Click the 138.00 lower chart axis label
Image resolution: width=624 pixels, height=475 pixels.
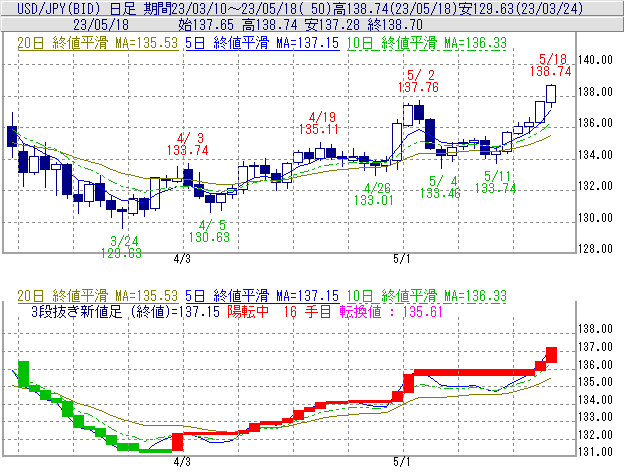pyautogui.click(x=595, y=329)
